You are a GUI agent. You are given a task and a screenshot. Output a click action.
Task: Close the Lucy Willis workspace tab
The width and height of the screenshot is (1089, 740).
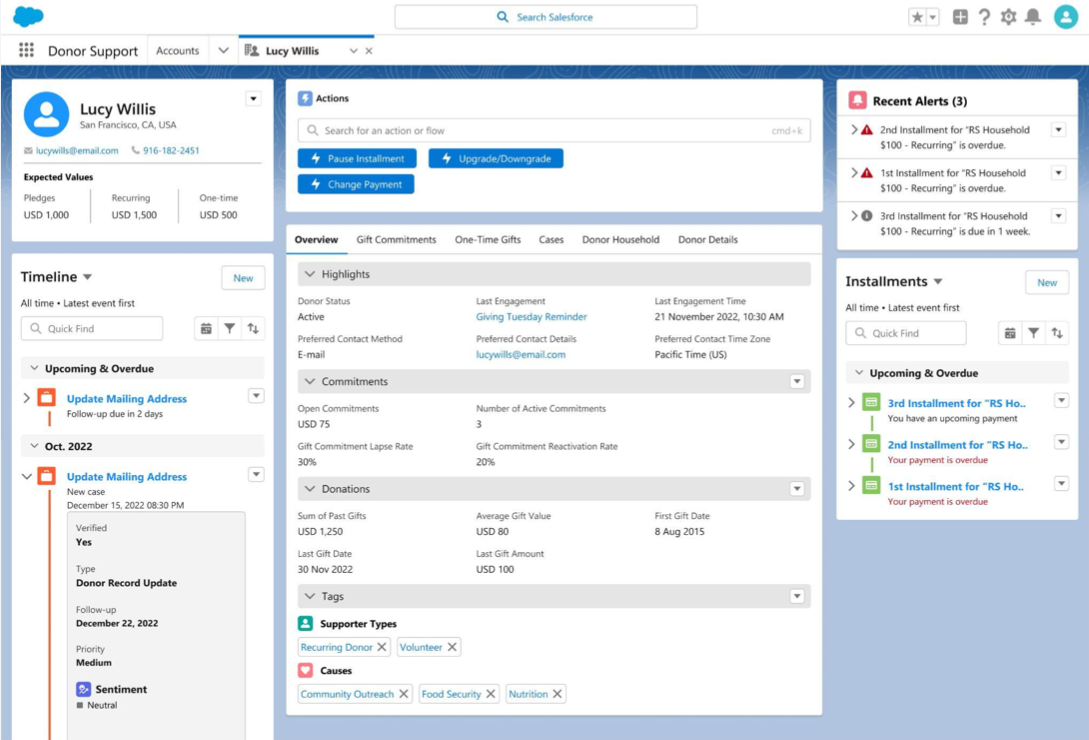(x=369, y=51)
